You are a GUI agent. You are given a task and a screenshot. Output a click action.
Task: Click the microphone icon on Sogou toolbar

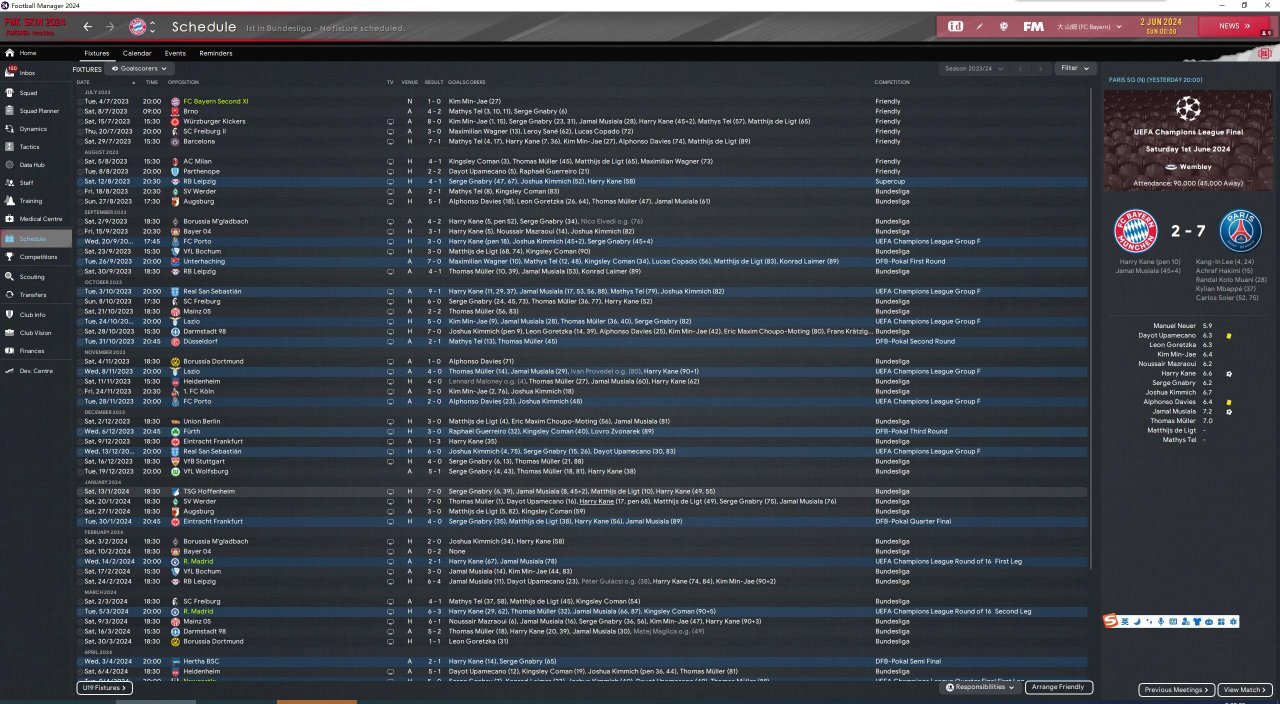[1160, 622]
